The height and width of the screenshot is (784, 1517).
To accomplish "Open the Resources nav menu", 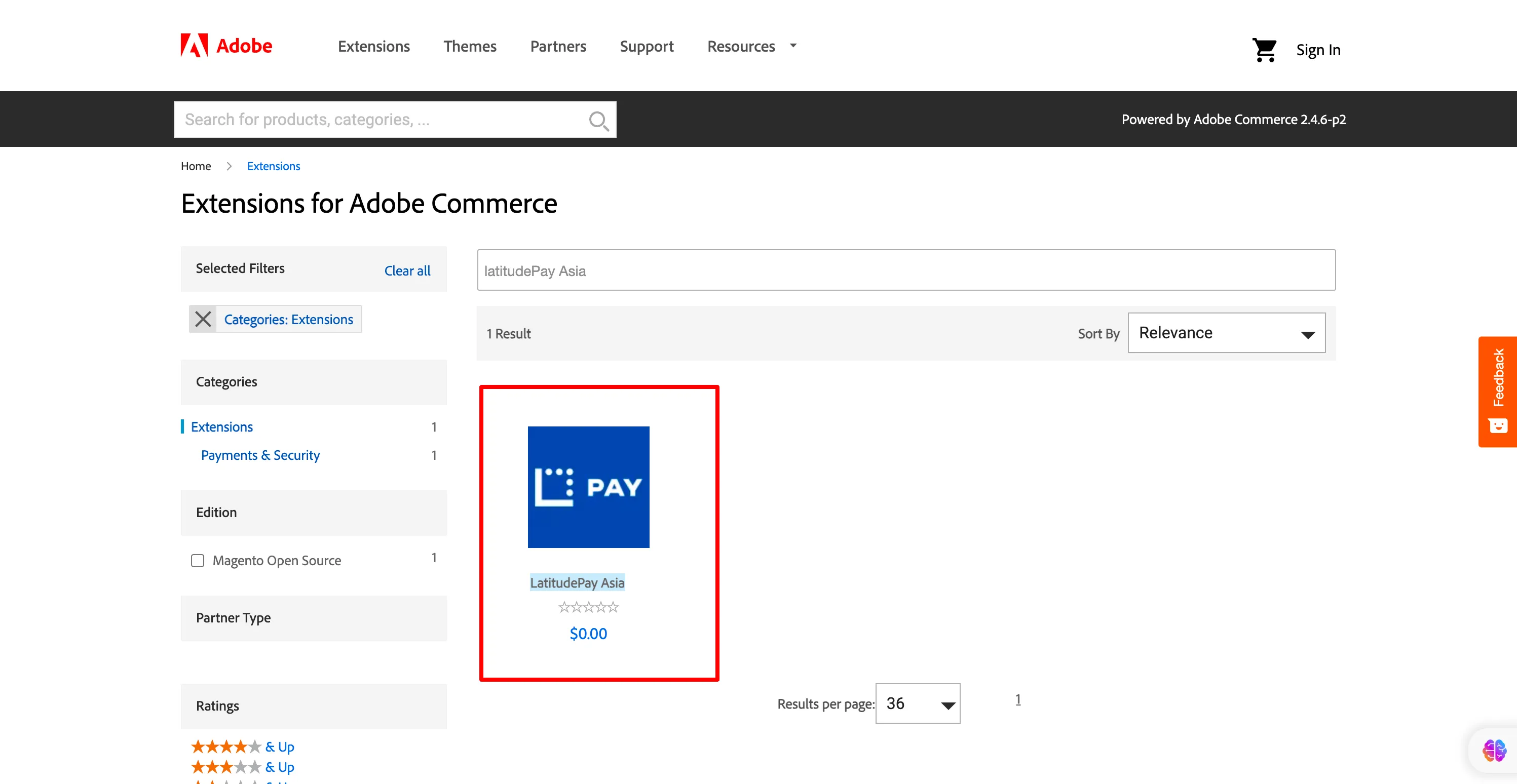I will 741,46.
